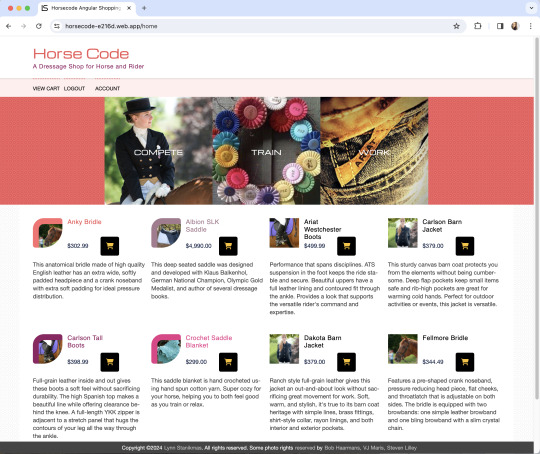
Task: Toggle the browser side panel icon
Action: pos(500,26)
